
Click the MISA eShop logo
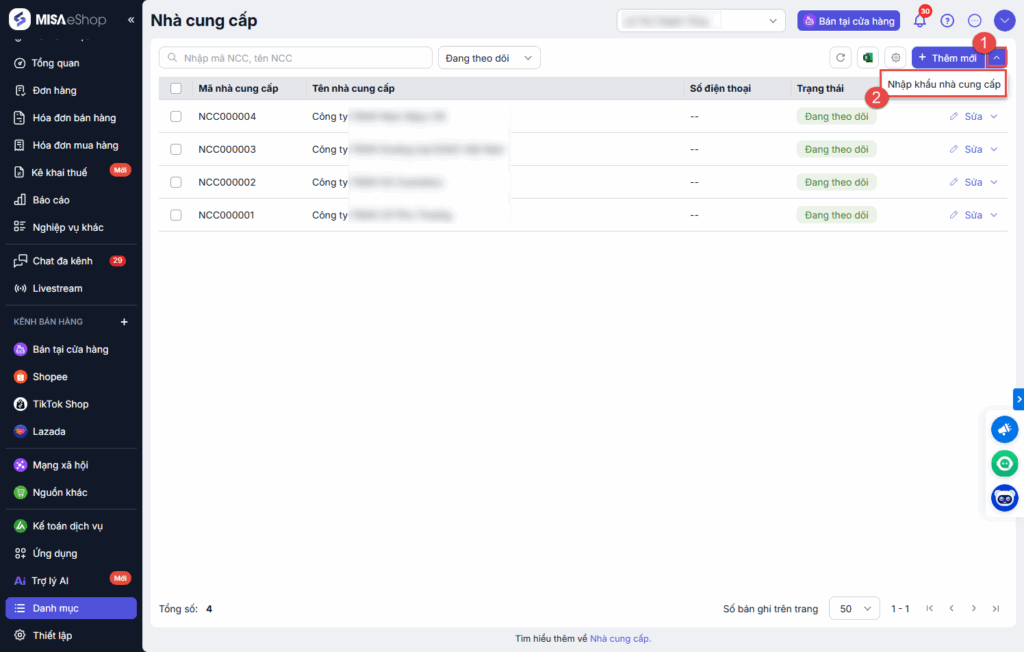coord(57,20)
